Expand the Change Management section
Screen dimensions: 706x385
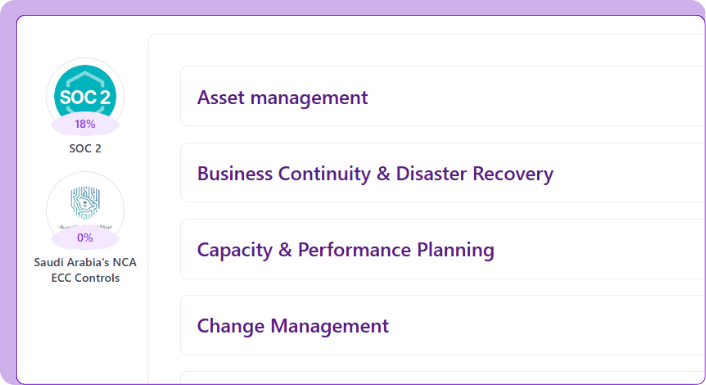point(443,325)
